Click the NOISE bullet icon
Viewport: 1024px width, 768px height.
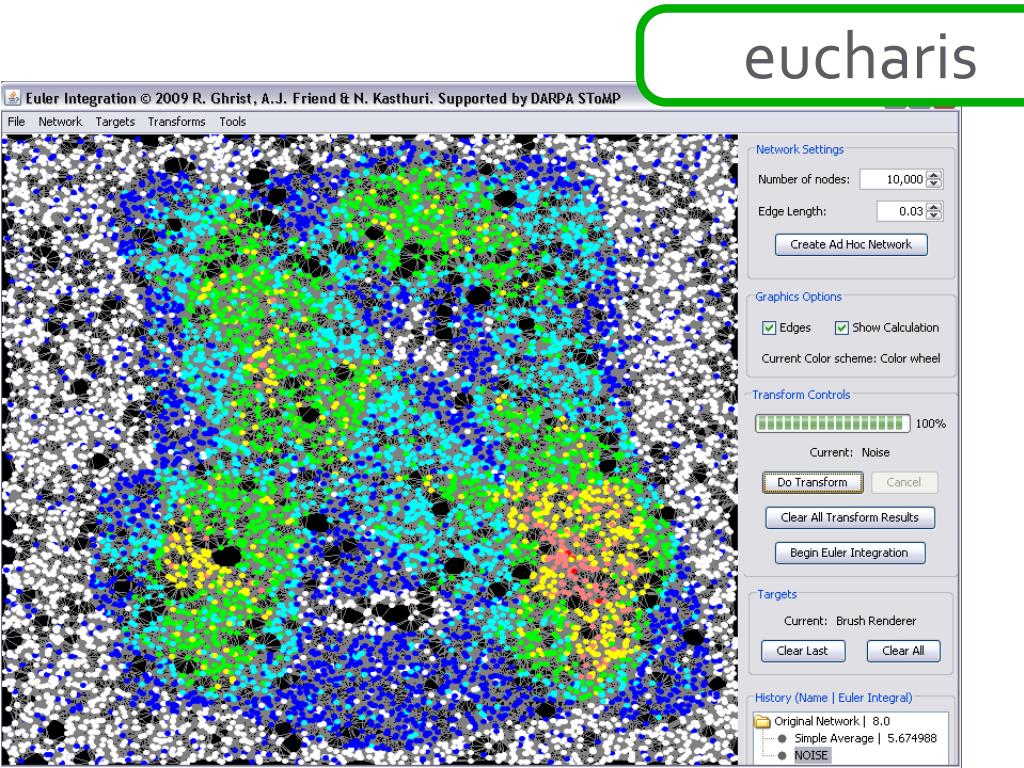tap(782, 755)
